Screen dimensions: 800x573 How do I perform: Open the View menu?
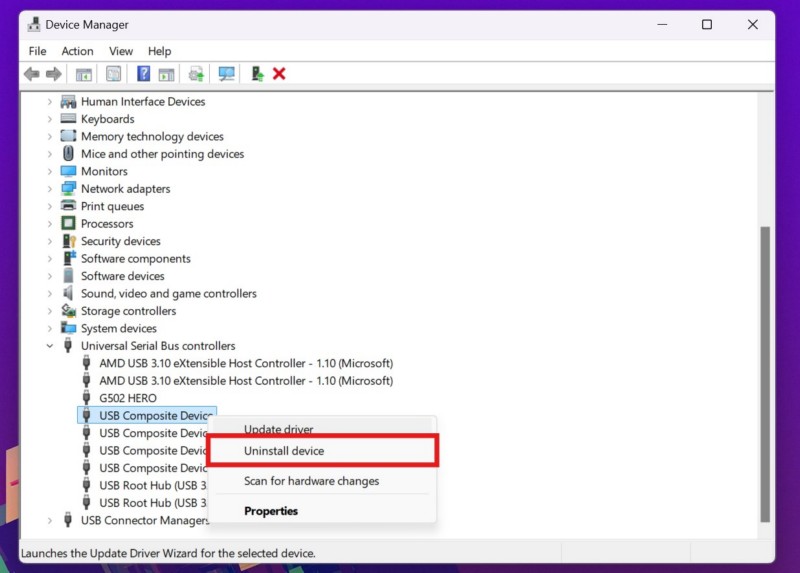pyautogui.click(x=121, y=51)
